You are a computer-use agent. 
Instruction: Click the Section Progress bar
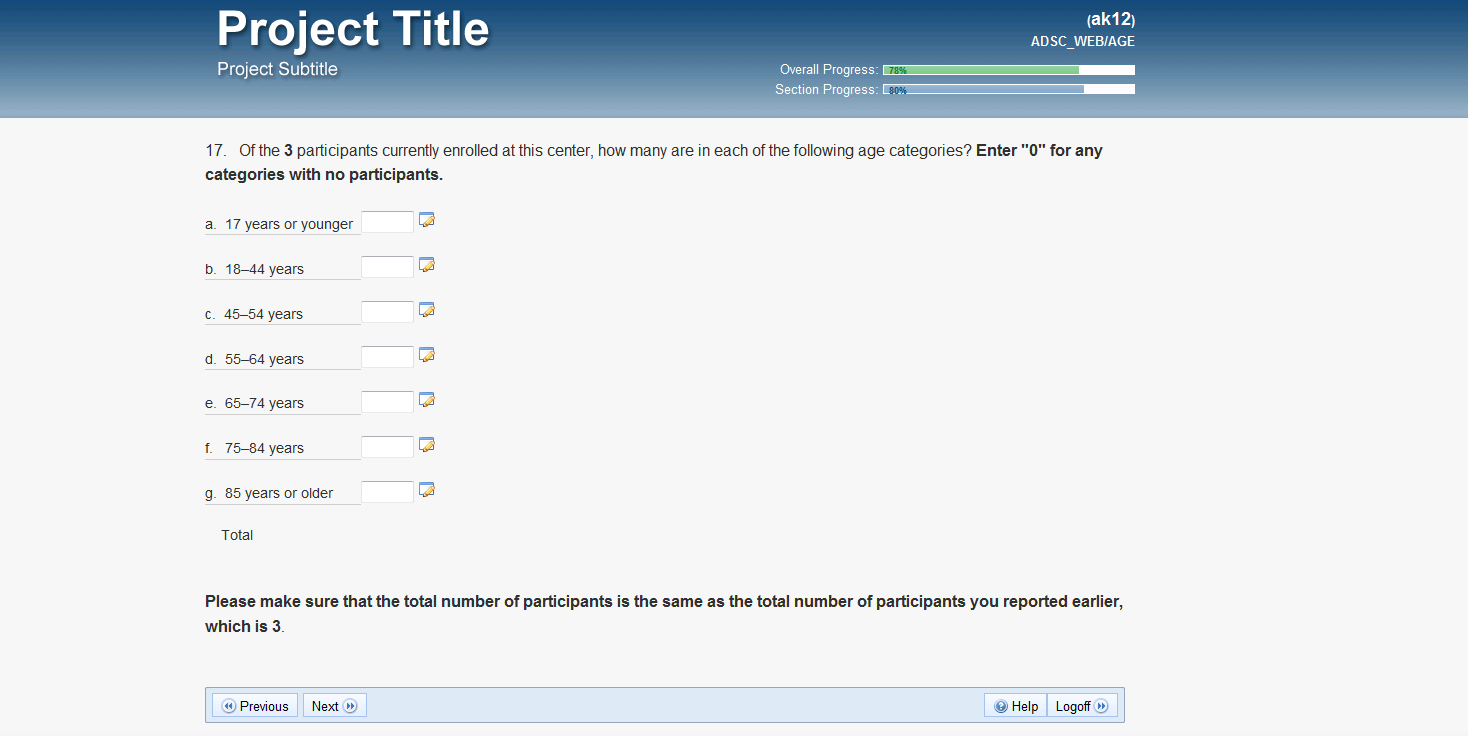tap(1008, 89)
